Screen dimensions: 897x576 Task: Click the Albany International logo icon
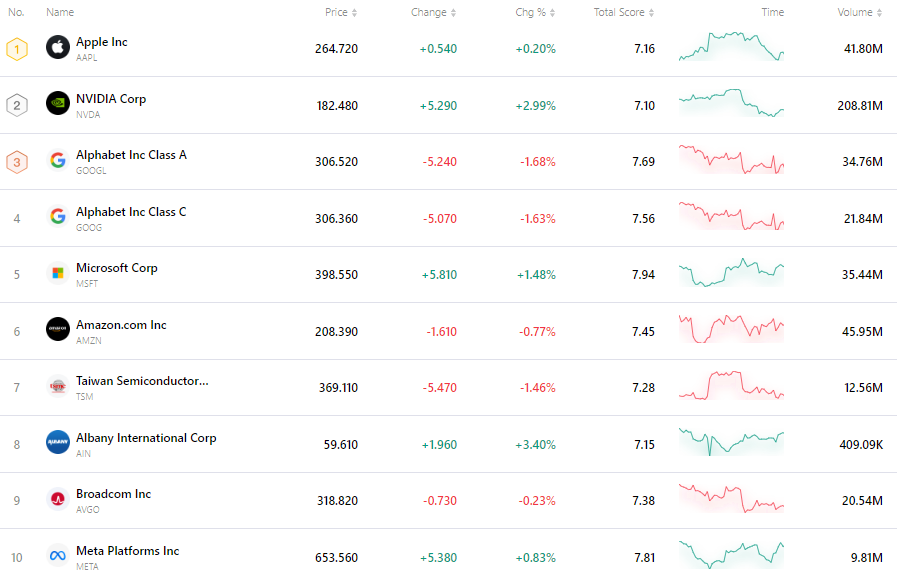coord(57,443)
